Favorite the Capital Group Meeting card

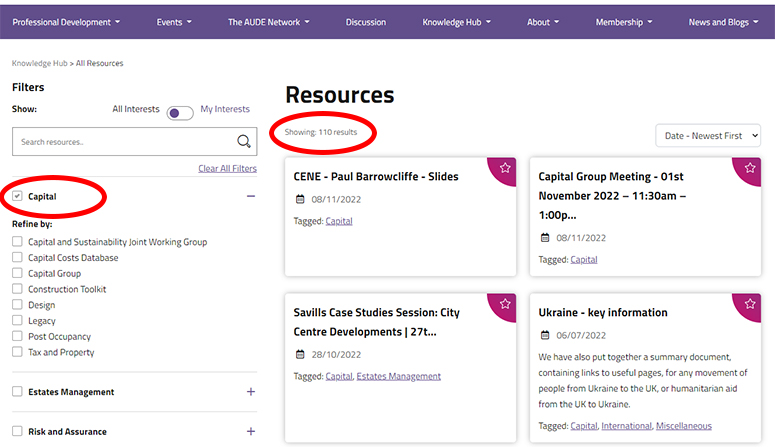pyautogui.click(x=749, y=168)
